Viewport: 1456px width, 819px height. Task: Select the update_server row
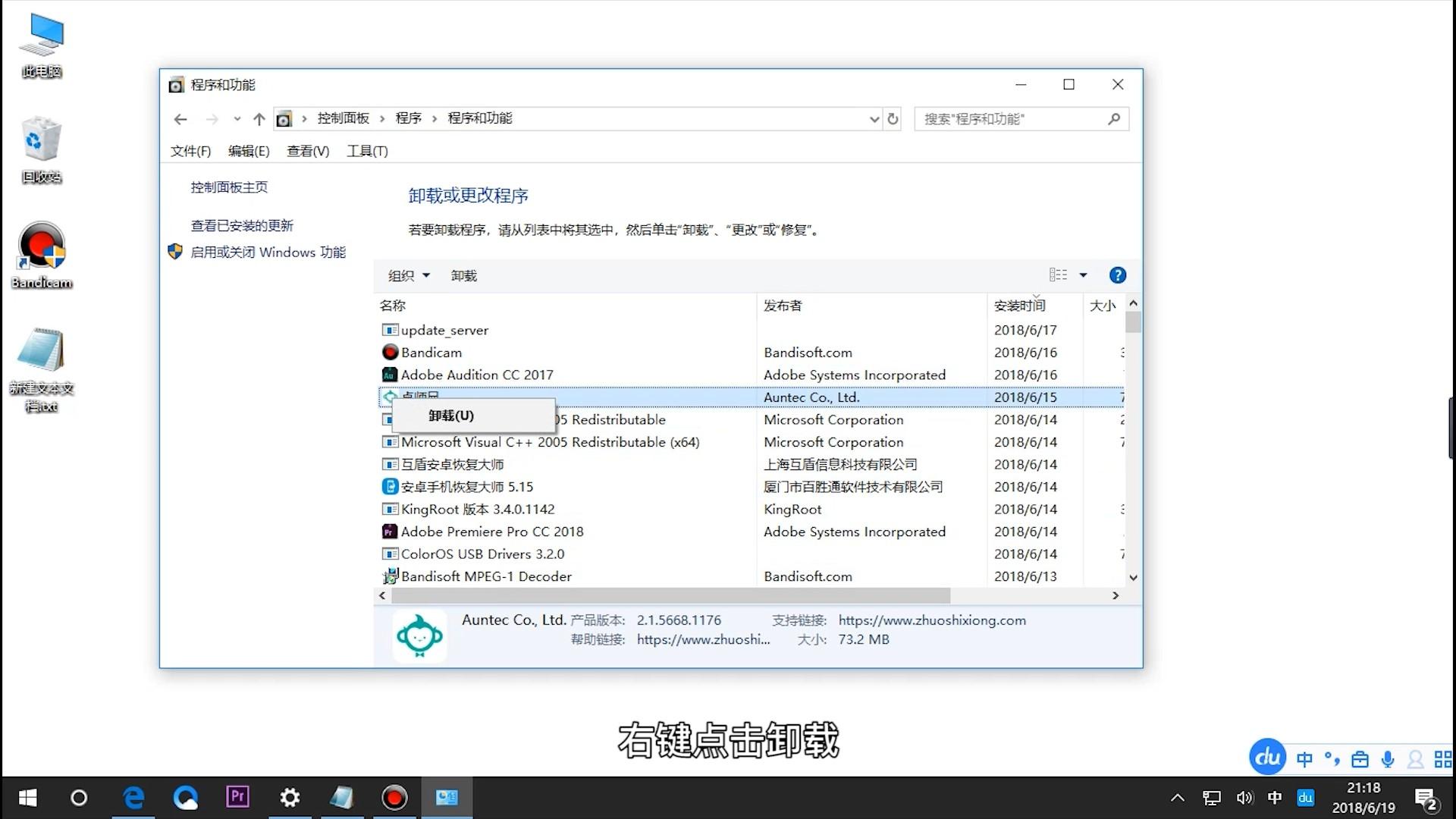point(751,331)
